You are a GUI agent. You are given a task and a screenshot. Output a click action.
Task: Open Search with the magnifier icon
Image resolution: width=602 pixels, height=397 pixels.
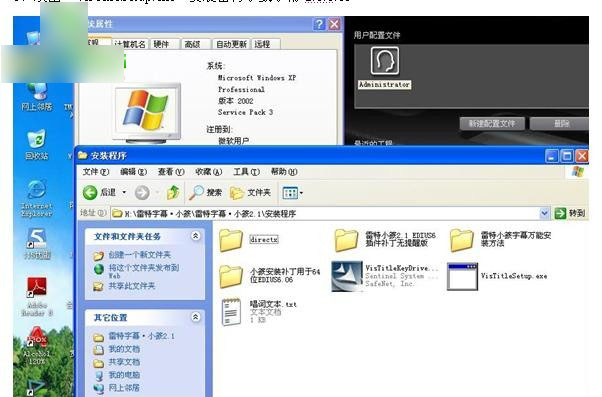[x=196, y=192]
